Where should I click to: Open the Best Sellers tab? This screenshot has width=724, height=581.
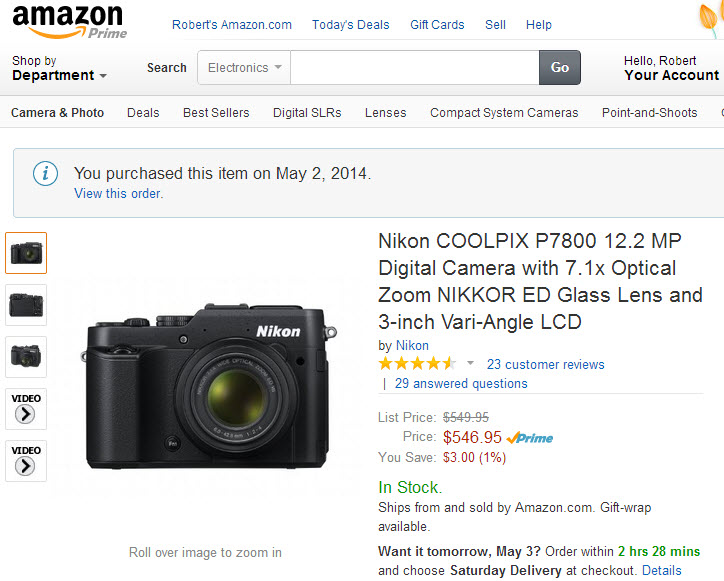(216, 113)
